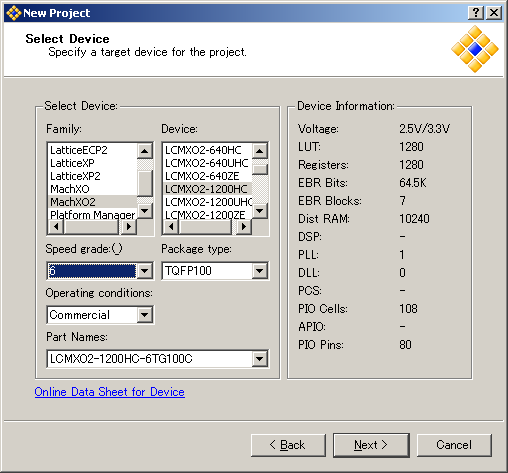Open the Speed grade dropdown
The height and width of the screenshot is (473, 508).
(x=145, y=271)
